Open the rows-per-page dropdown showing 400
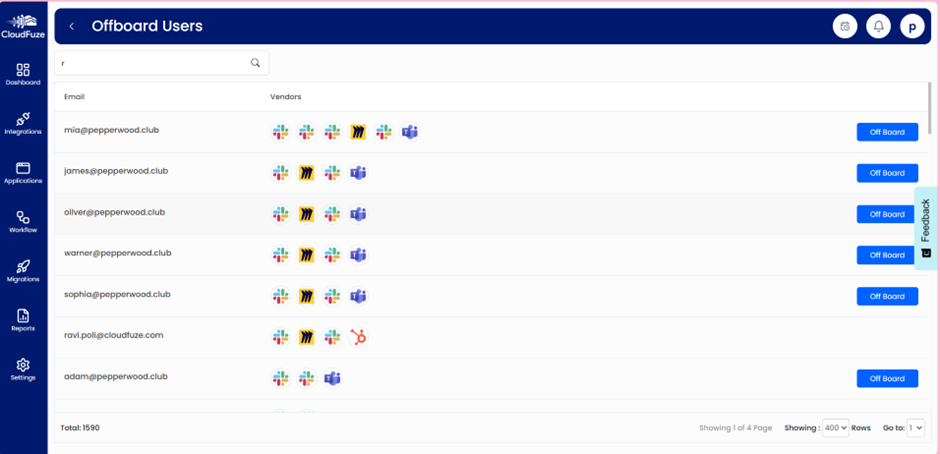This screenshot has width=940, height=454. pyautogui.click(x=835, y=428)
